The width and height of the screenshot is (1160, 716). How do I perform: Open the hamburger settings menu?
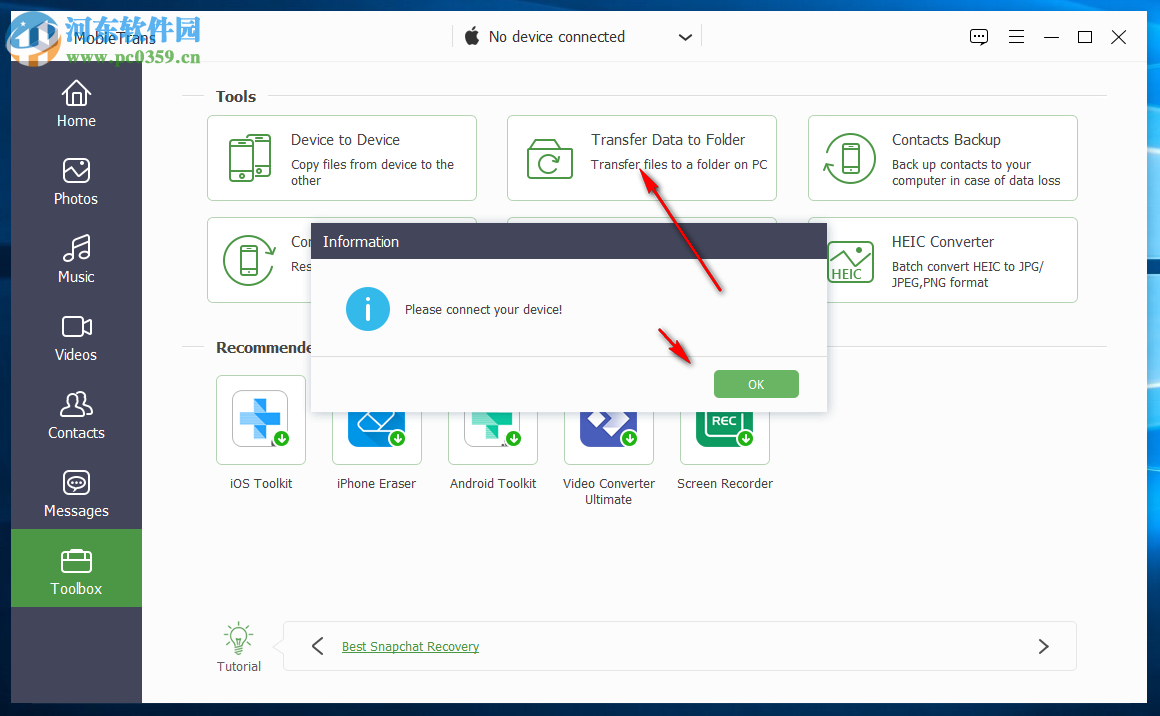pos(1016,36)
